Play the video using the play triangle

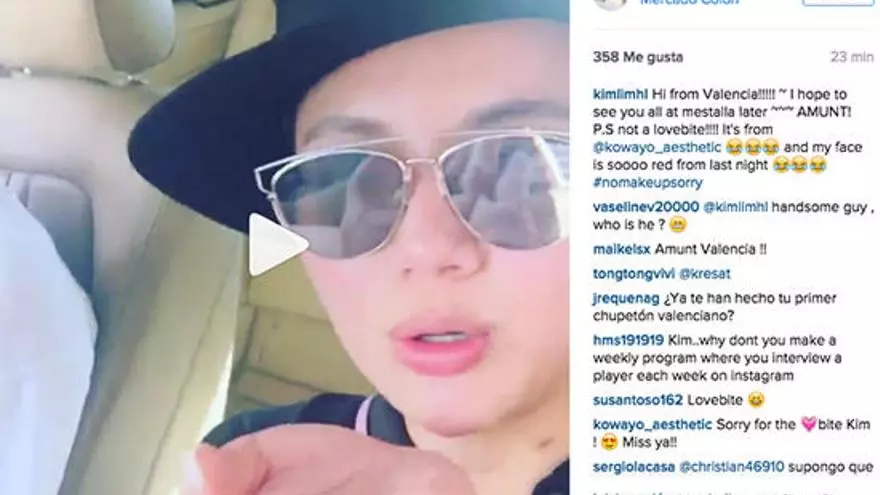click(277, 244)
